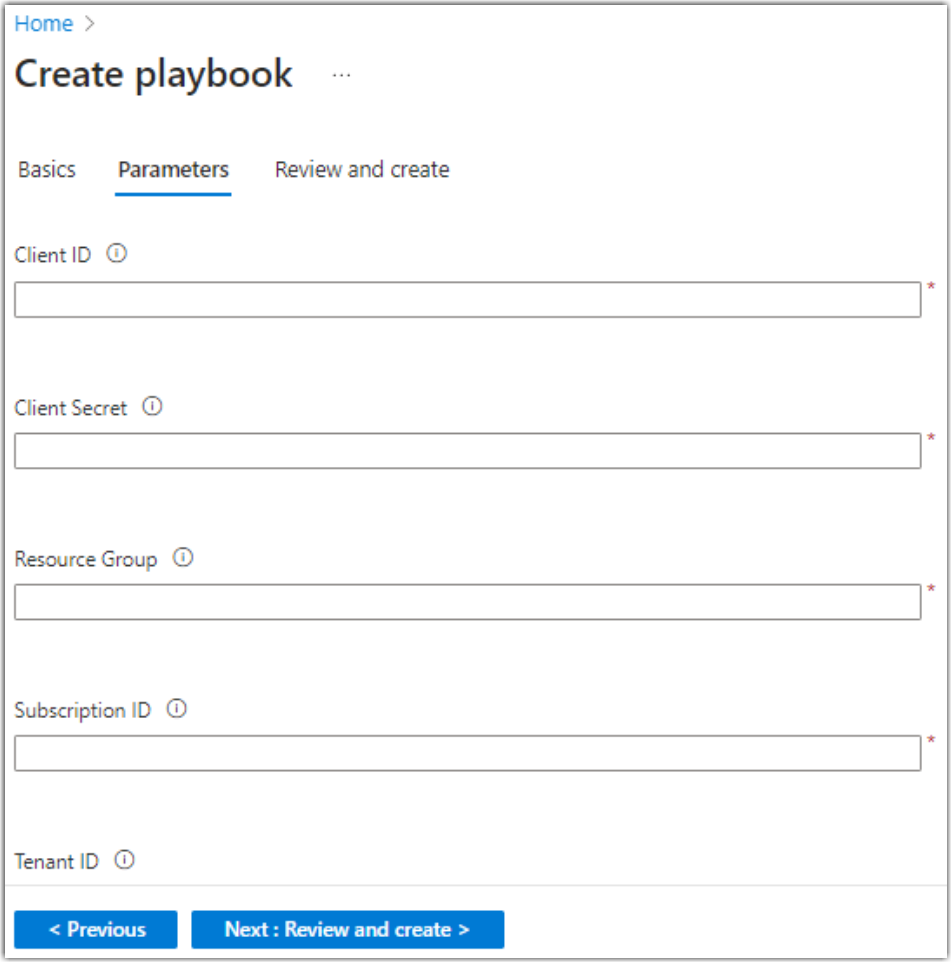This screenshot has height=963, width=952.
Task: Go to Home via breadcrumb link
Action: (x=43, y=24)
